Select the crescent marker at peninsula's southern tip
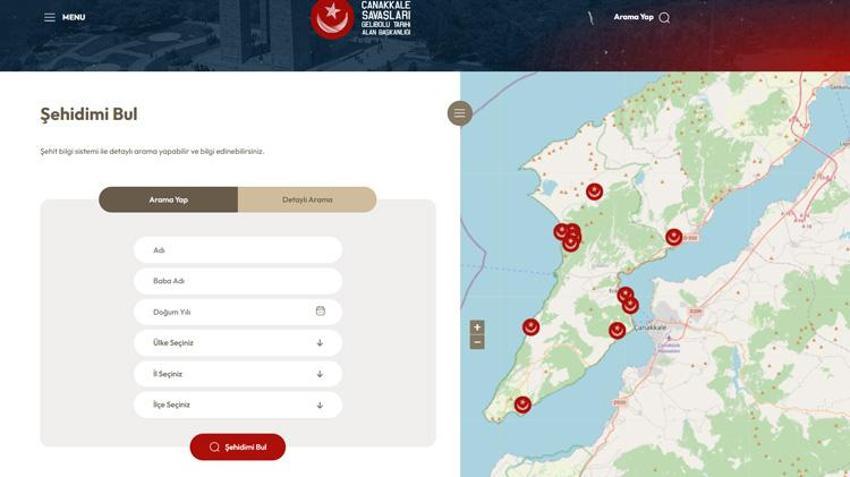 523,404
